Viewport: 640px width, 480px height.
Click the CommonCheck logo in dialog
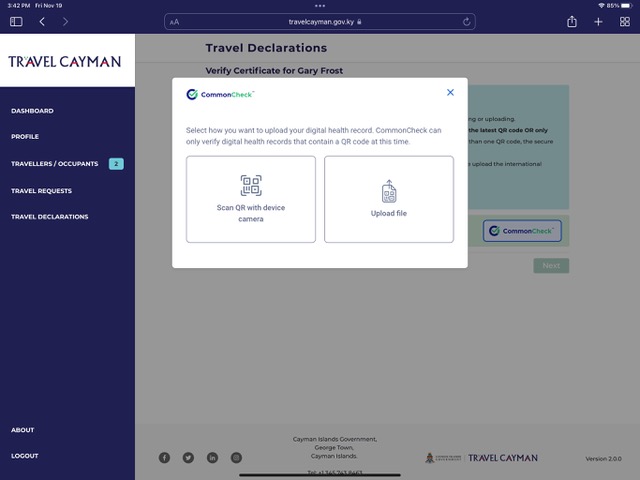click(220, 94)
